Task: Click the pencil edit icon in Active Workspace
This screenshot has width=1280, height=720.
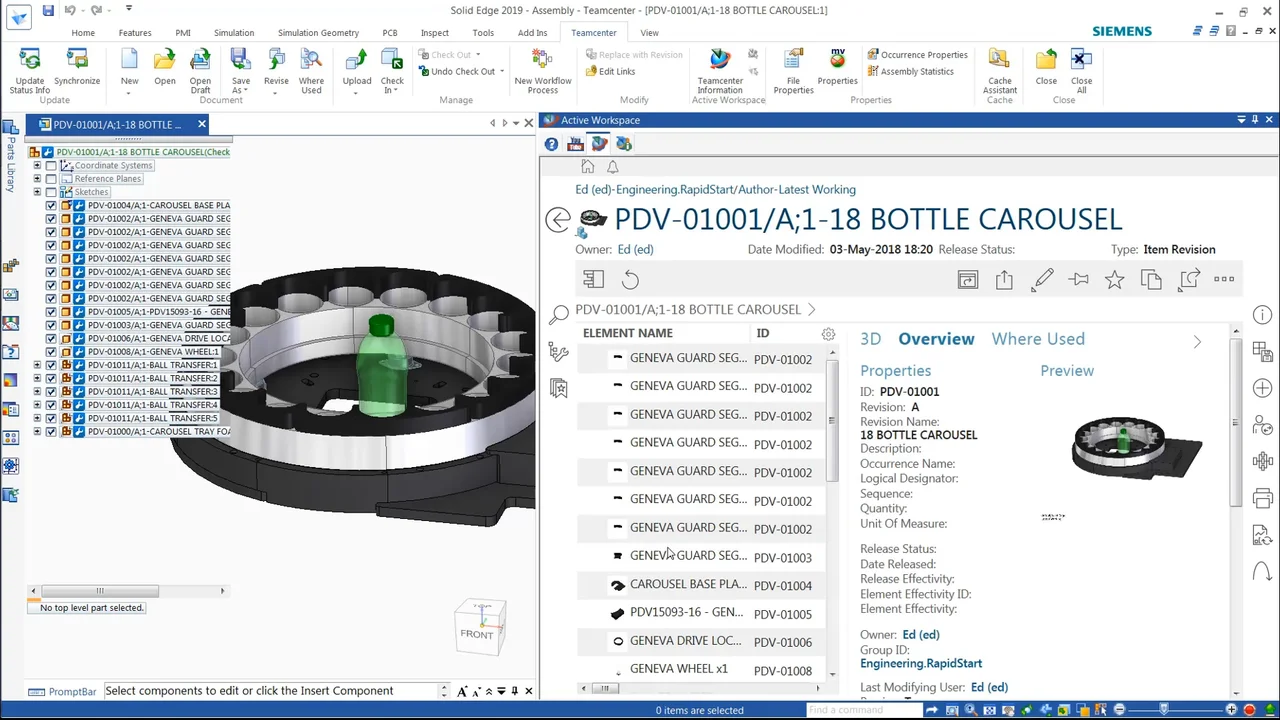Action: click(1042, 280)
